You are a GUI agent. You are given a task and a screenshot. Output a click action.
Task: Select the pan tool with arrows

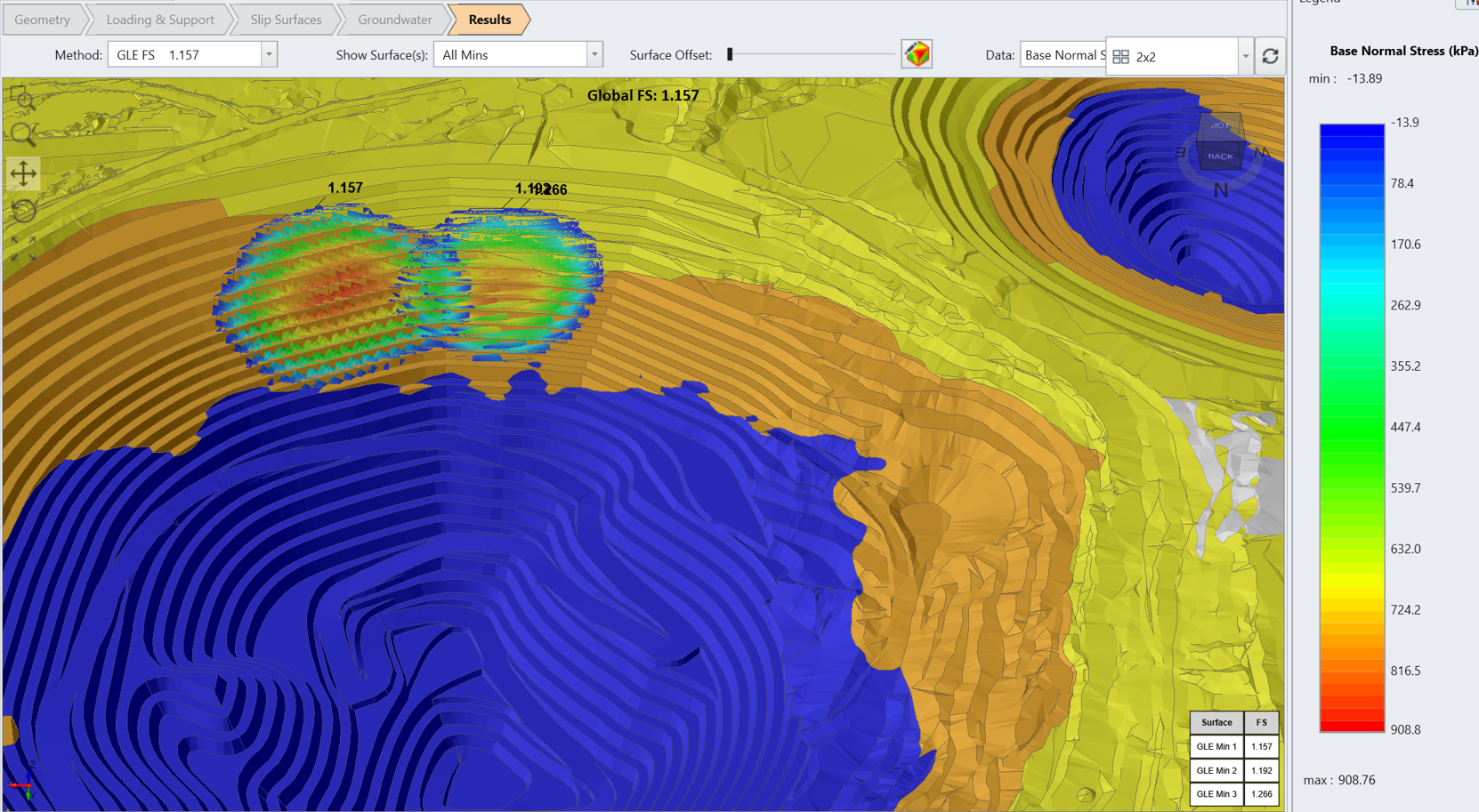(x=23, y=173)
